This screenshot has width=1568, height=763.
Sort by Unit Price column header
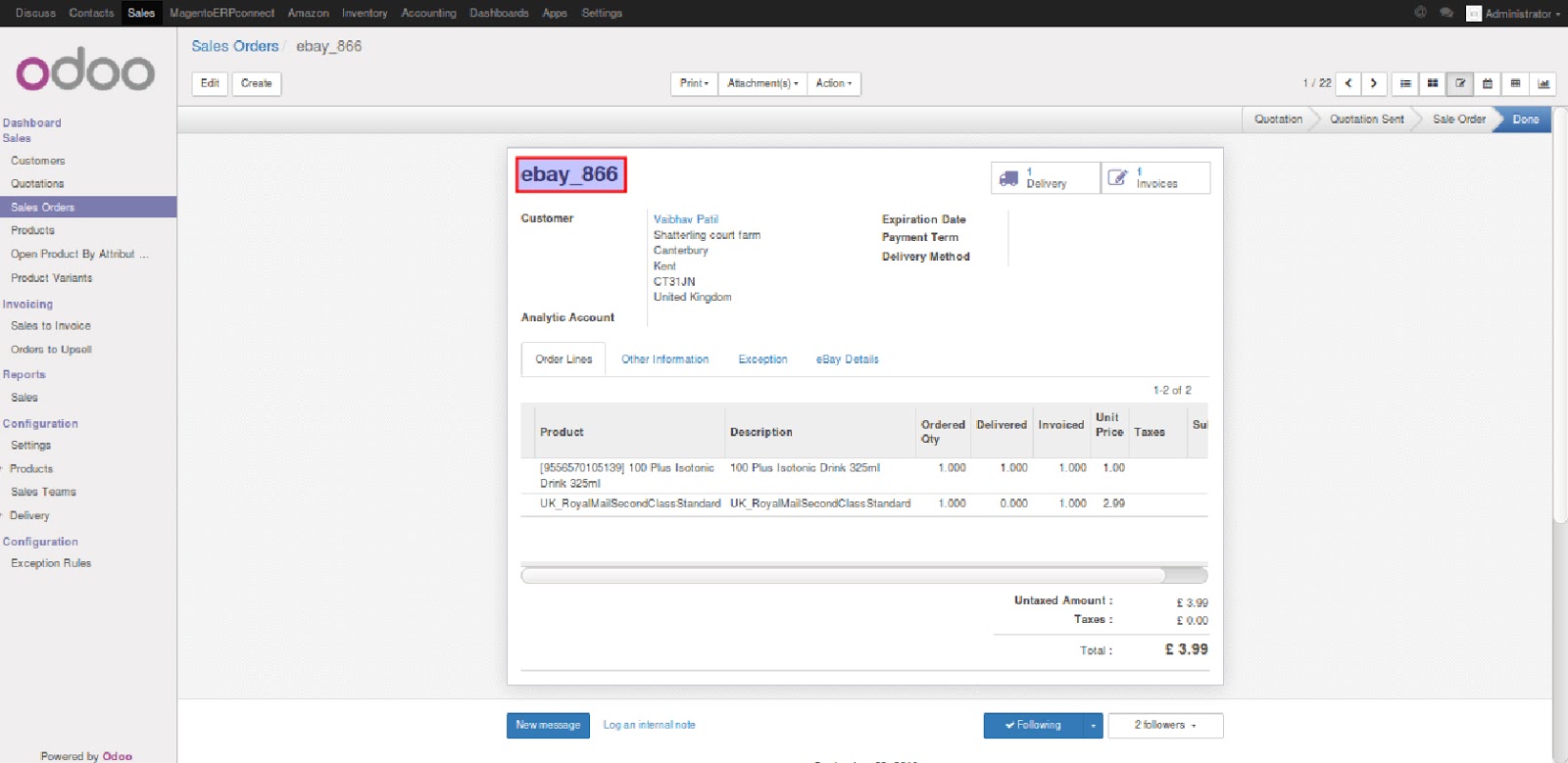[x=1109, y=425]
